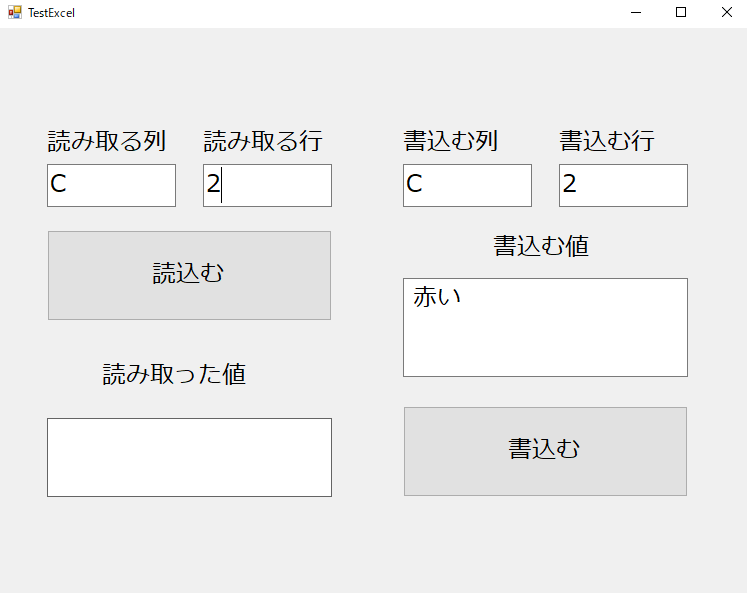Maximize the TestExcel window

(x=681, y=12)
